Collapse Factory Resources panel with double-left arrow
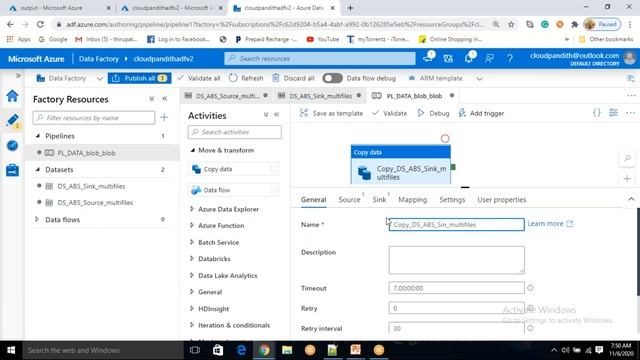The image size is (640, 360). tap(165, 99)
